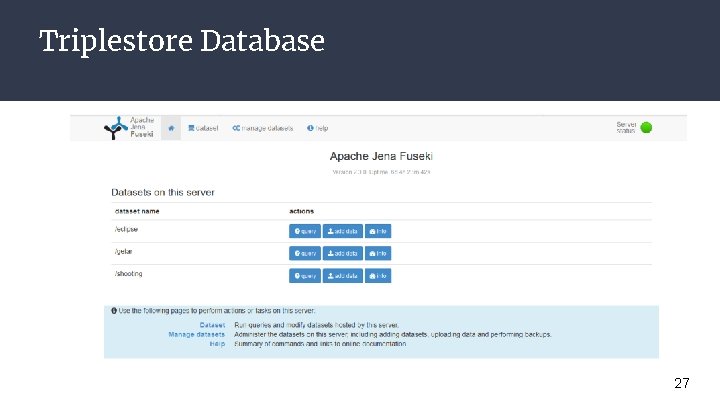Open the dataset tab in navbar
This screenshot has width=720, height=405.
click(x=203, y=128)
